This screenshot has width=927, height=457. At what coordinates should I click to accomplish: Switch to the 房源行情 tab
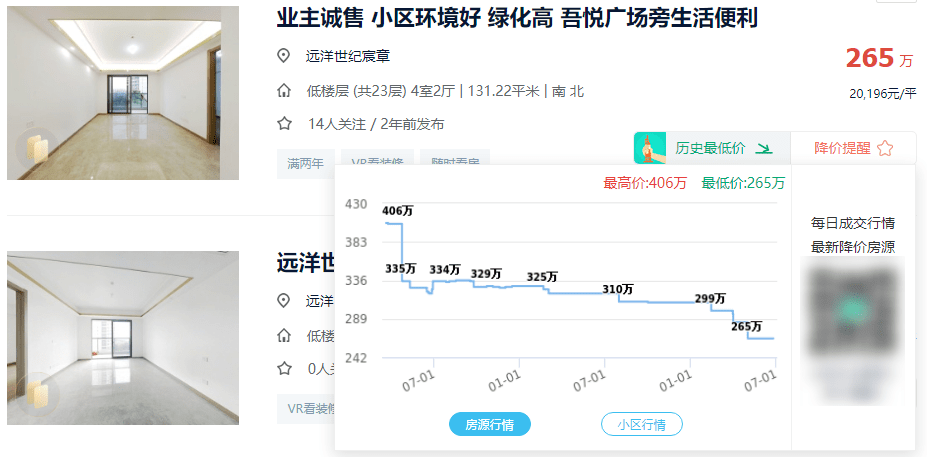490,424
